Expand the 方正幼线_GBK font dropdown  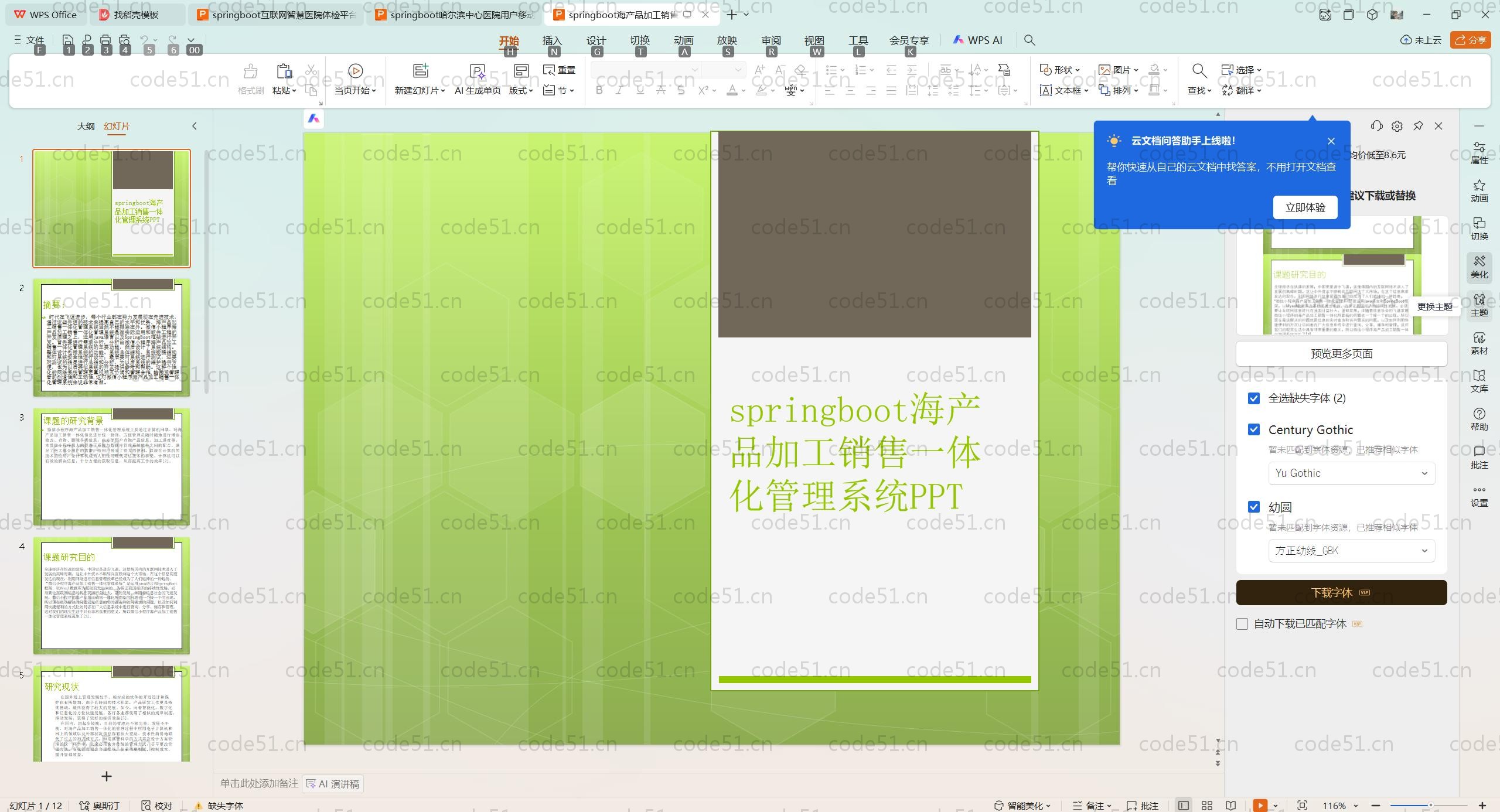pos(1351,551)
